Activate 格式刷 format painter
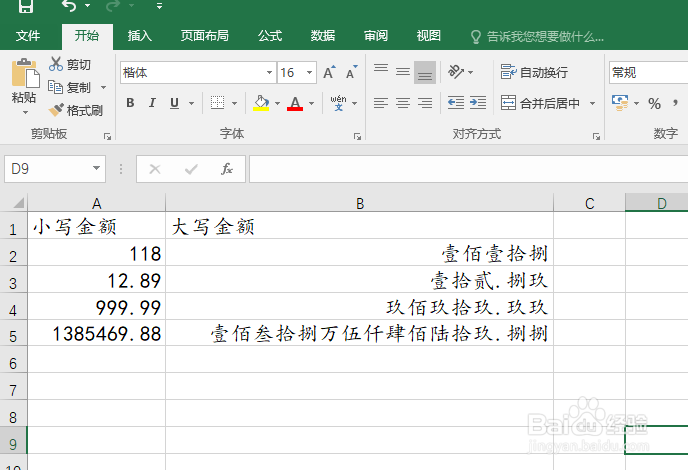The width and height of the screenshot is (688, 470). [76, 110]
